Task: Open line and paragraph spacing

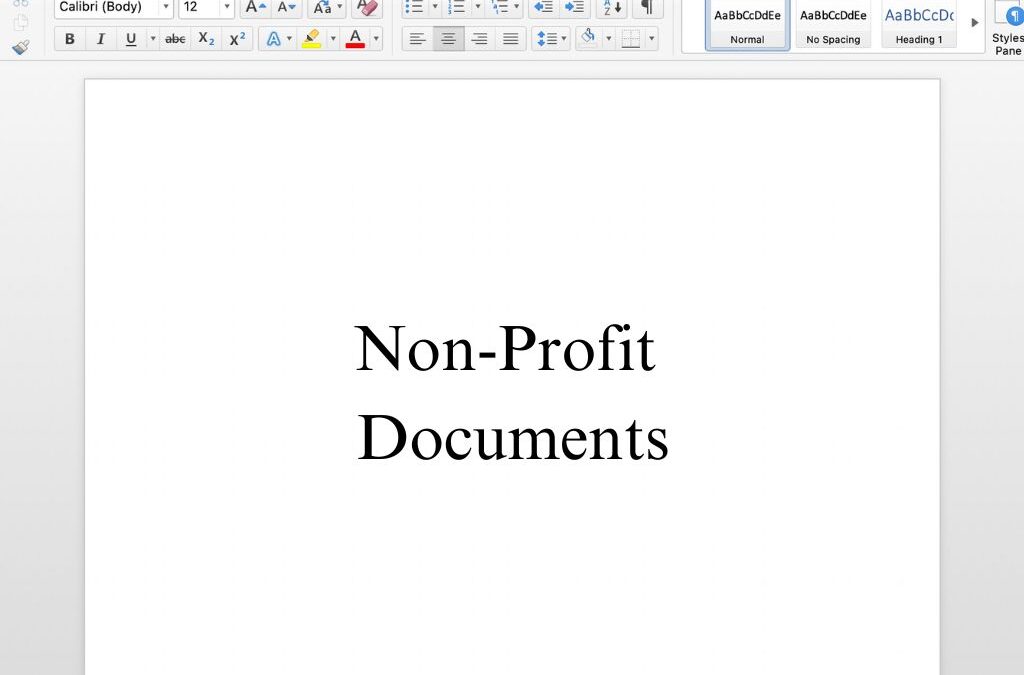Action: [x=551, y=39]
